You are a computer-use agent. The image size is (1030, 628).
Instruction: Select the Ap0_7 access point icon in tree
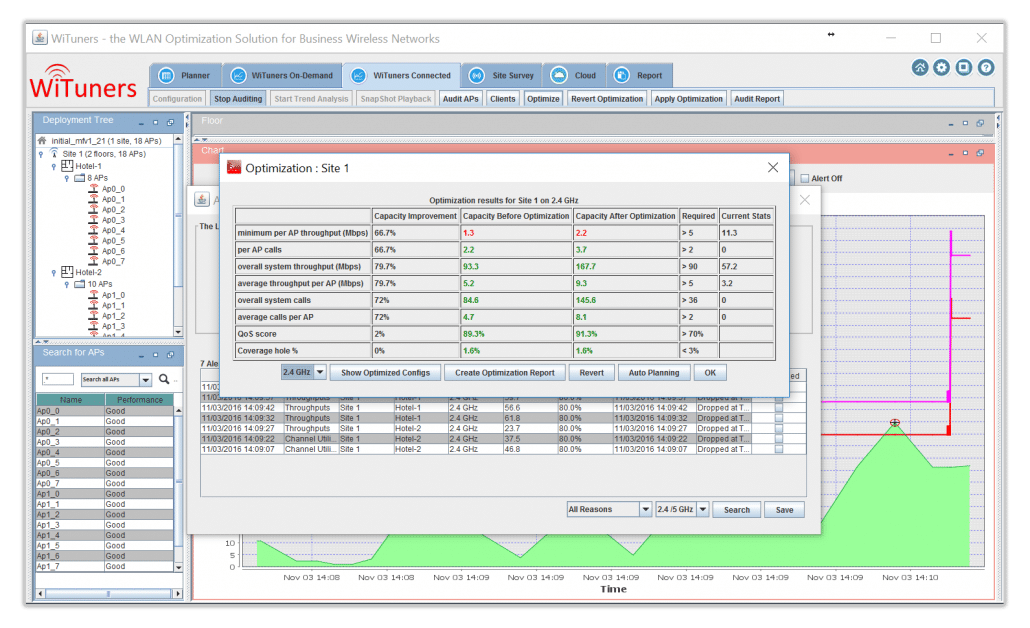[93, 261]
